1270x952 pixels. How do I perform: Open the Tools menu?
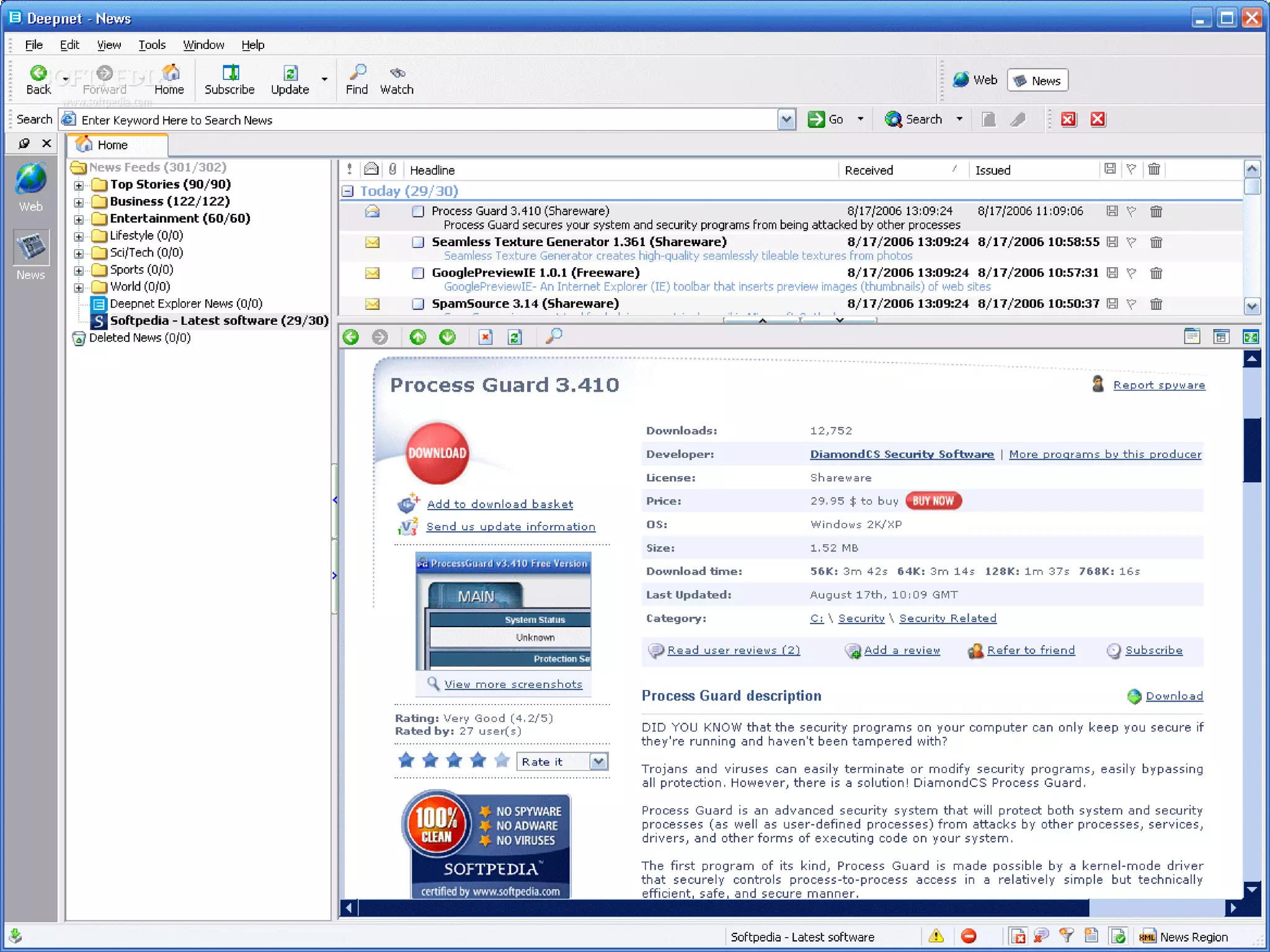click(x=151, y=45)
